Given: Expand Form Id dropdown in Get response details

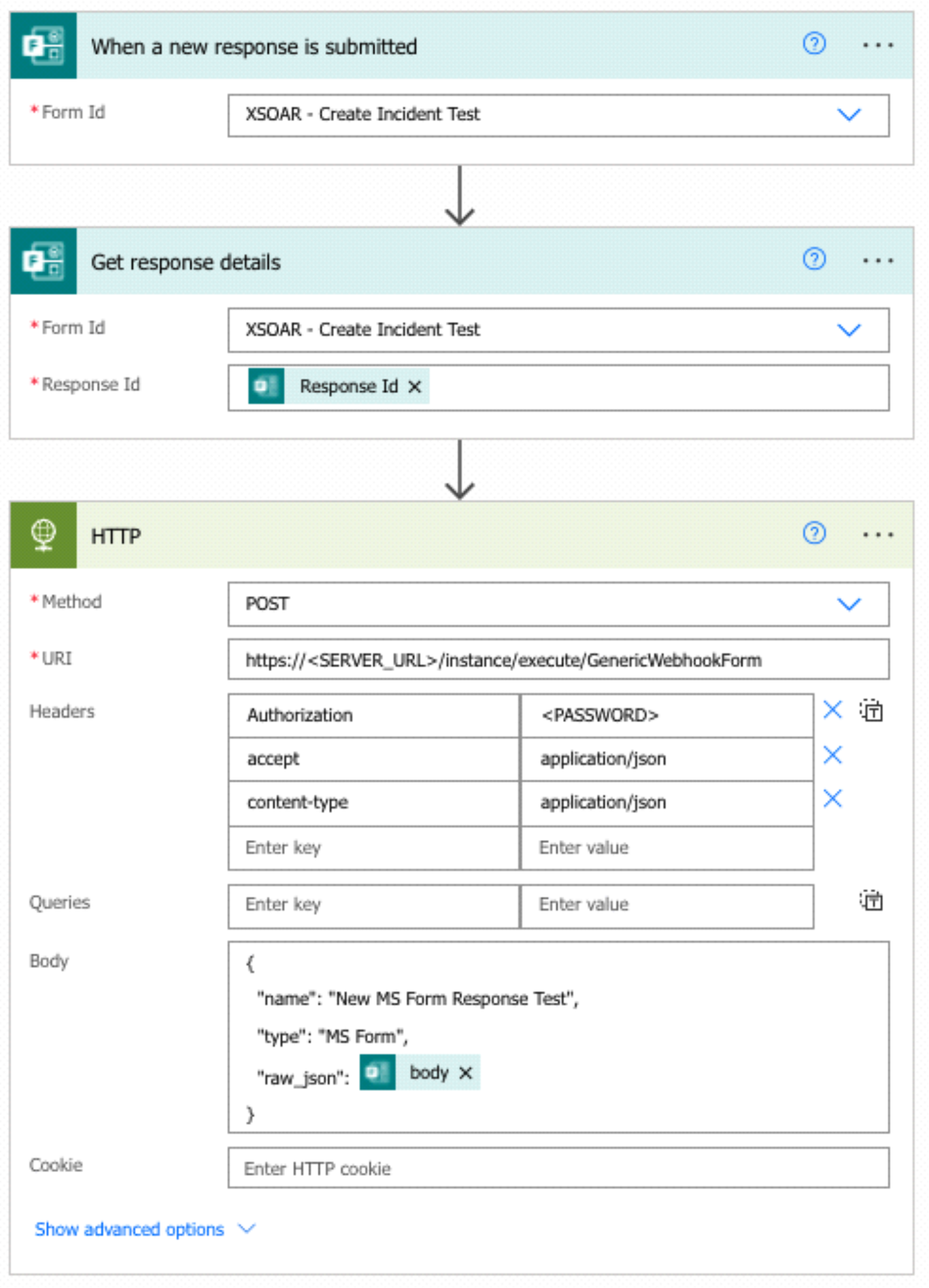Looking at the screenshot, I should [849, 330].
